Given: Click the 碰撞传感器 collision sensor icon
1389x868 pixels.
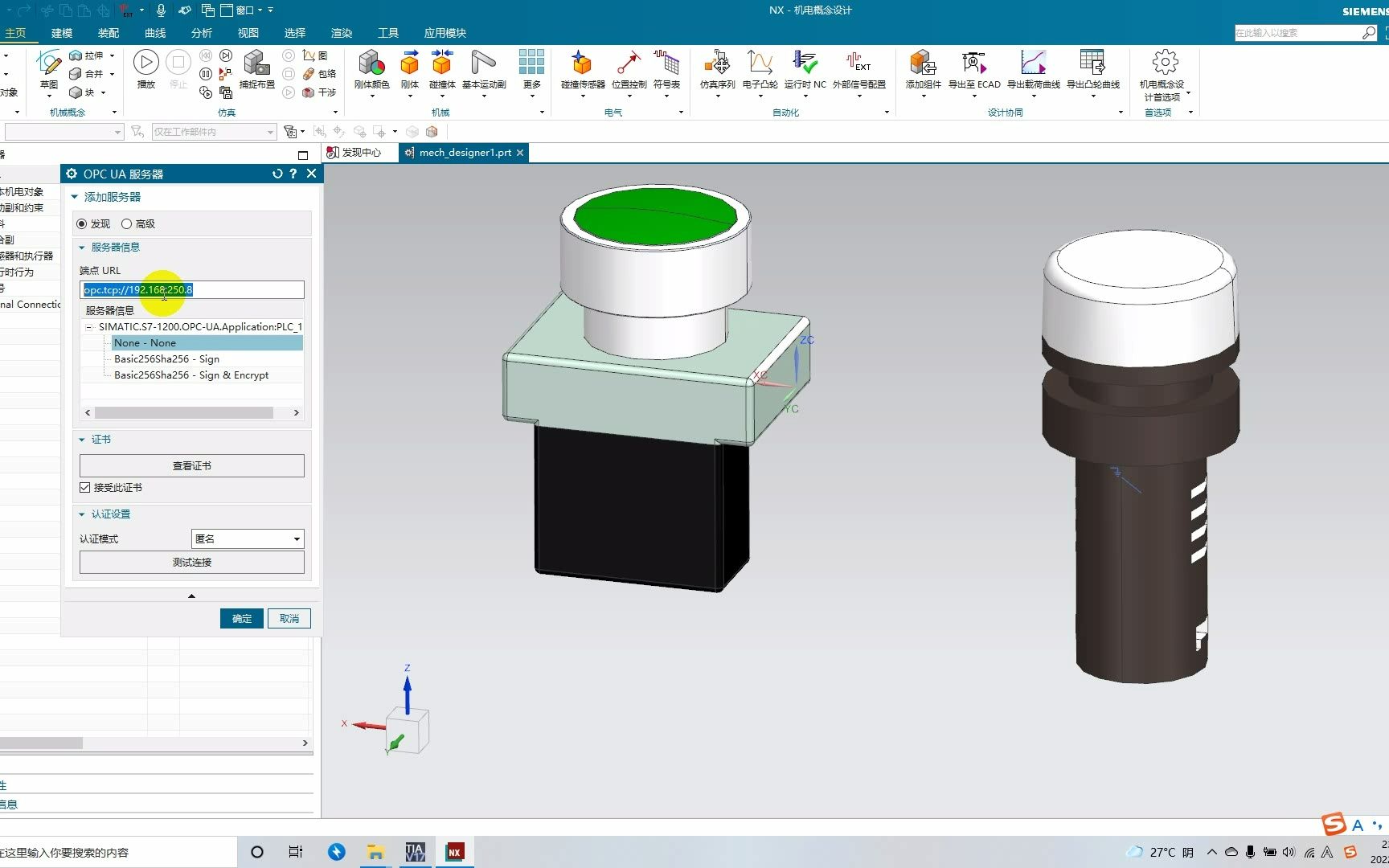Looking at the screenshot, I should (x=582, y=63).
